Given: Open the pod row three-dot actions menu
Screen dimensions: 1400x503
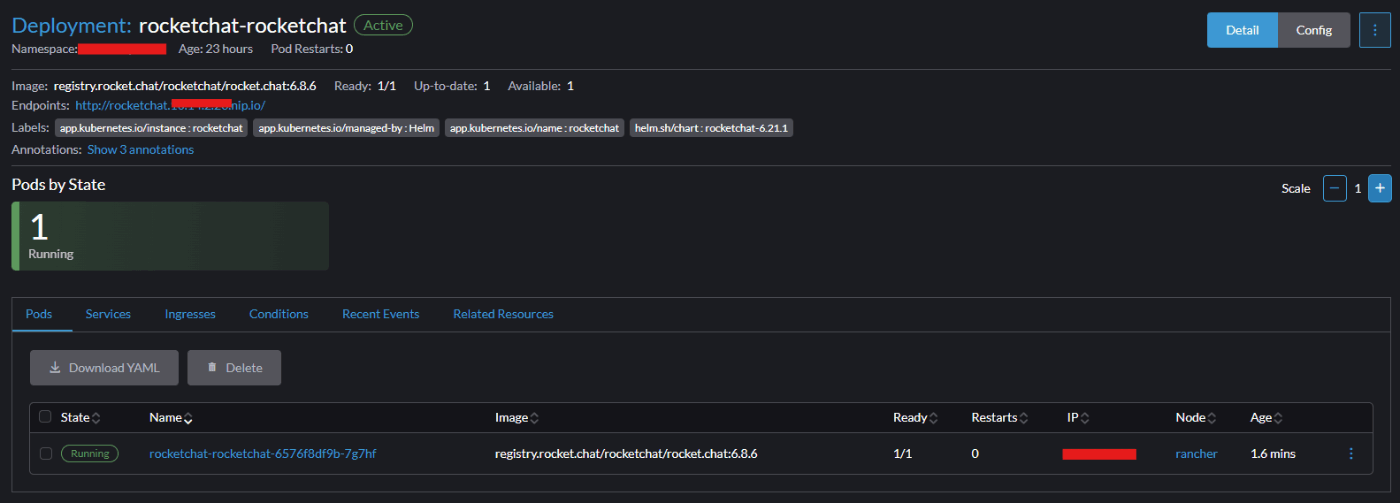Looking at the screenshot, I should [x=1351, y=454].
